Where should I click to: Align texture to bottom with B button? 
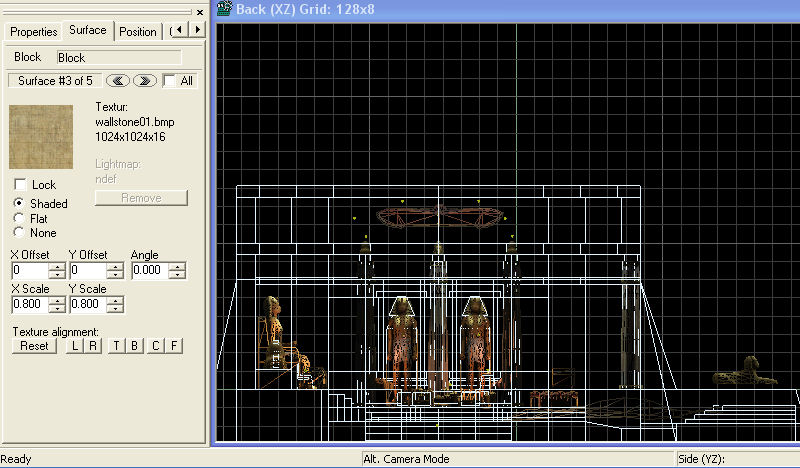pos(134,346)
